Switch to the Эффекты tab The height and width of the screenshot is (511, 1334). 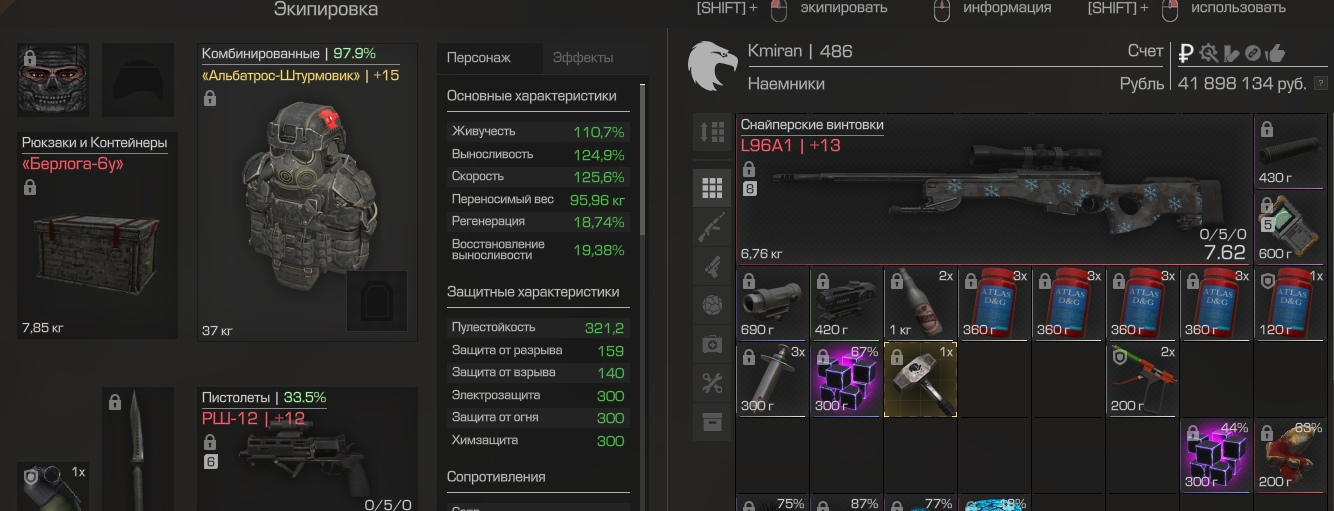point(583,58)
